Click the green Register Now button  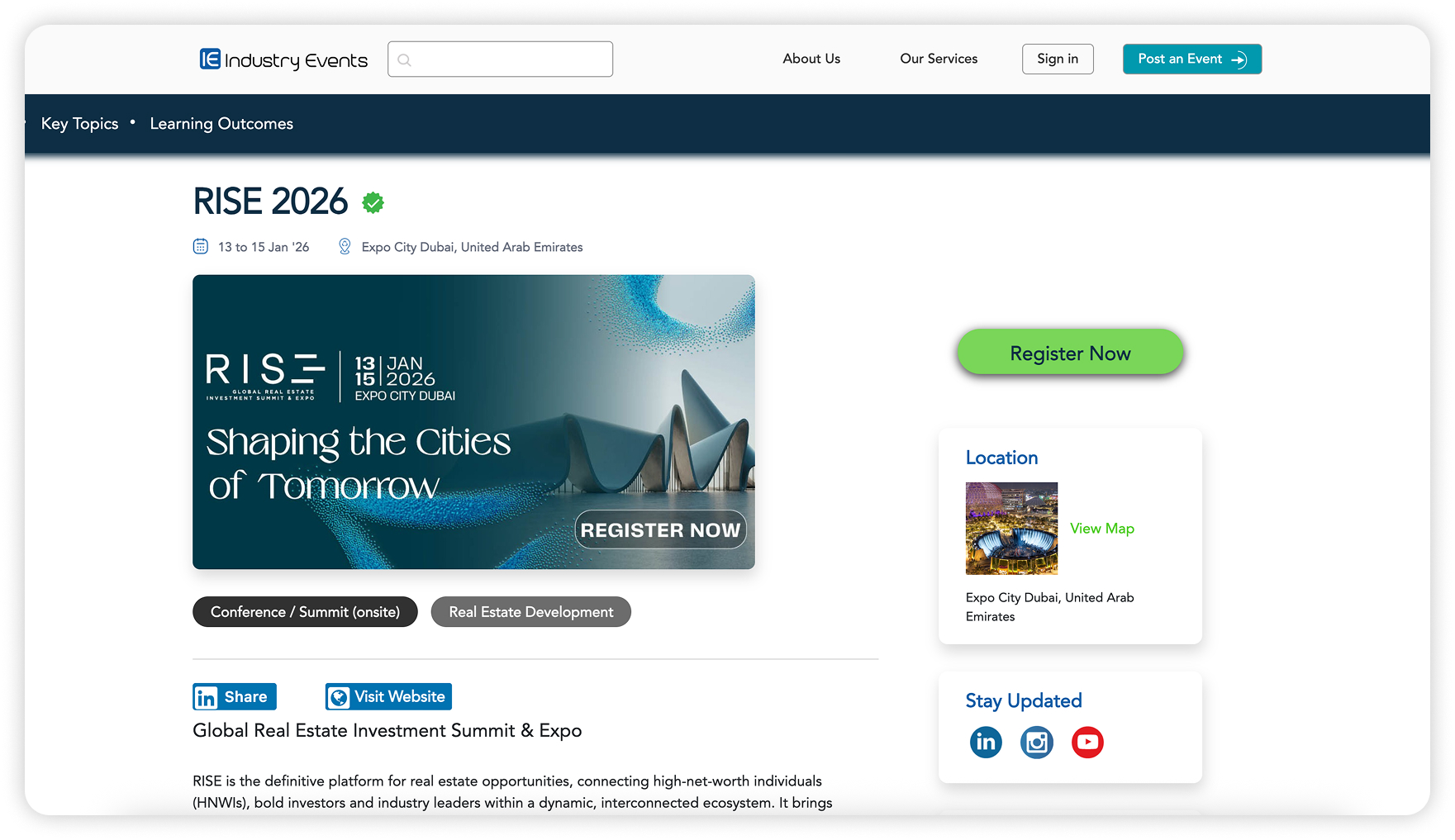tap(1070, 353)
